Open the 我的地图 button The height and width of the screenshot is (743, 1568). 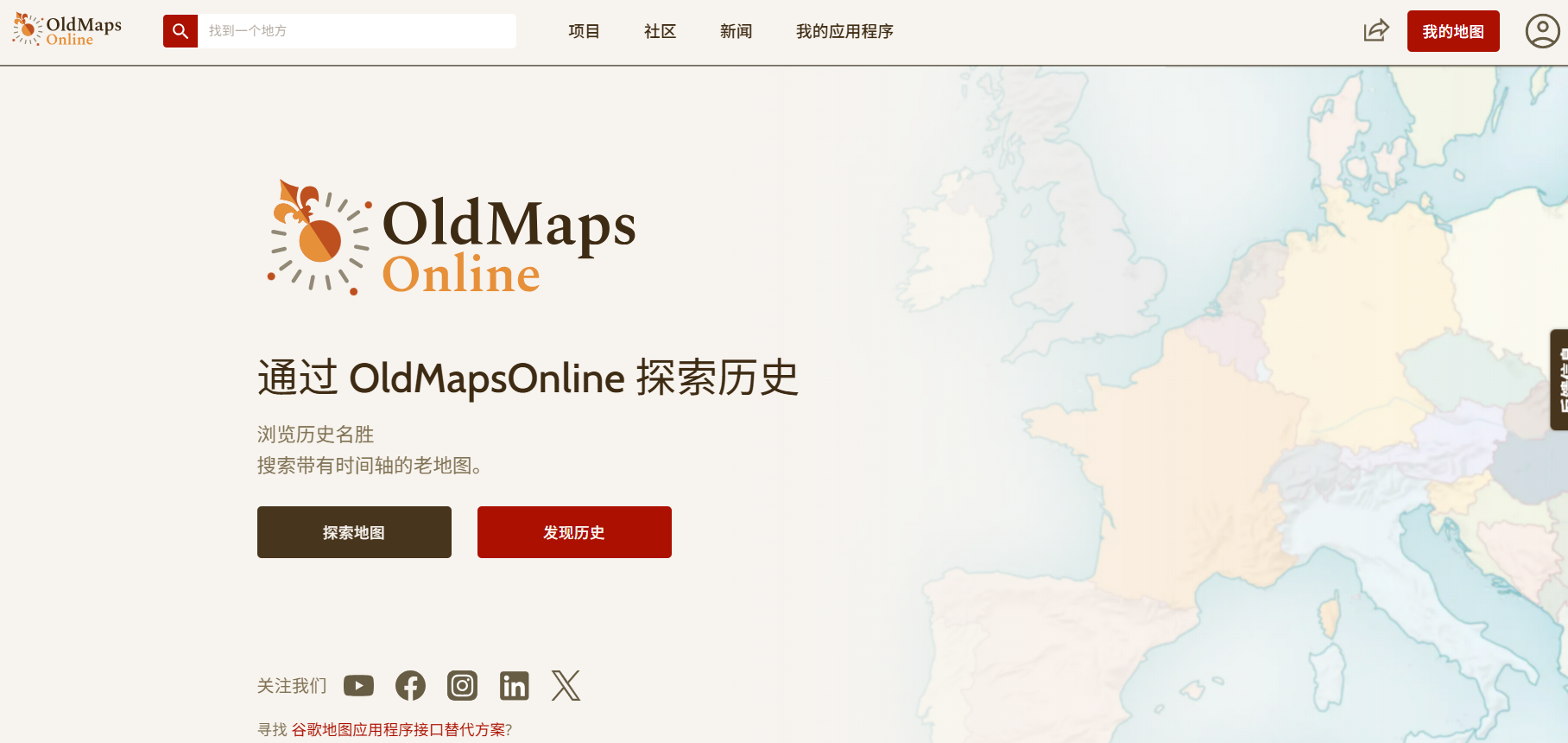click(1453, 31)
